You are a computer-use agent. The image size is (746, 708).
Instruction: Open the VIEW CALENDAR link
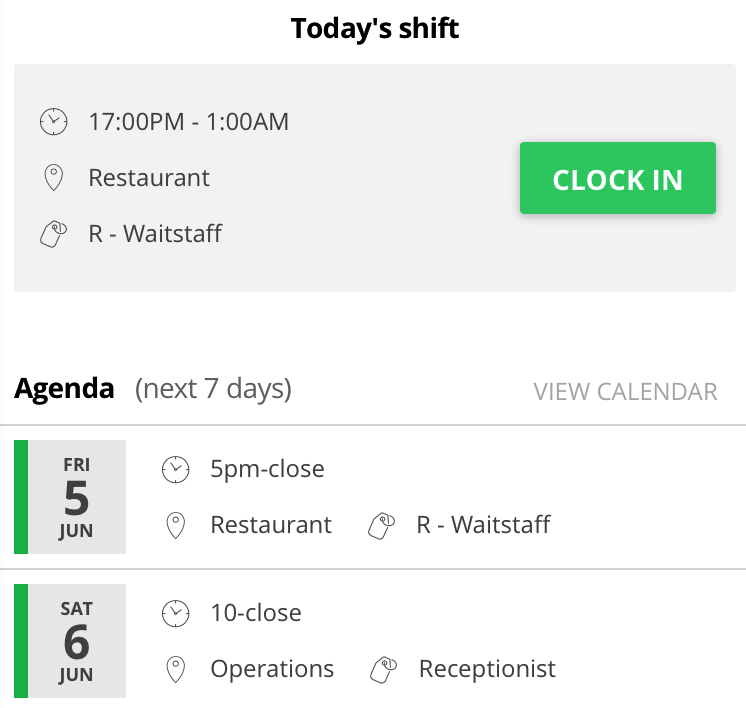pyautogui.click(x=625, y=392)
